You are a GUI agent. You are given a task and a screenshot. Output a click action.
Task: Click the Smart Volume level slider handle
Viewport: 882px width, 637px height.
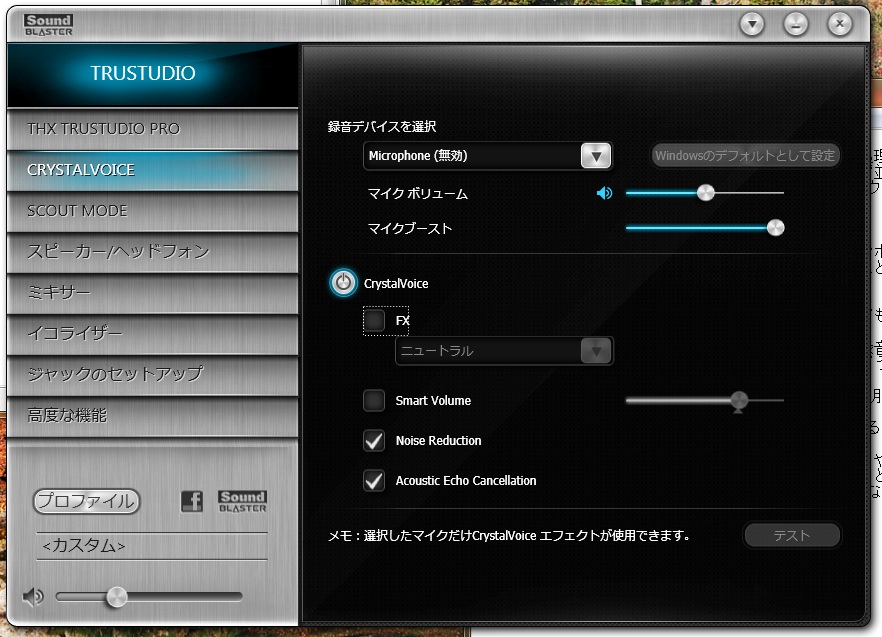[x=739, y=401]
